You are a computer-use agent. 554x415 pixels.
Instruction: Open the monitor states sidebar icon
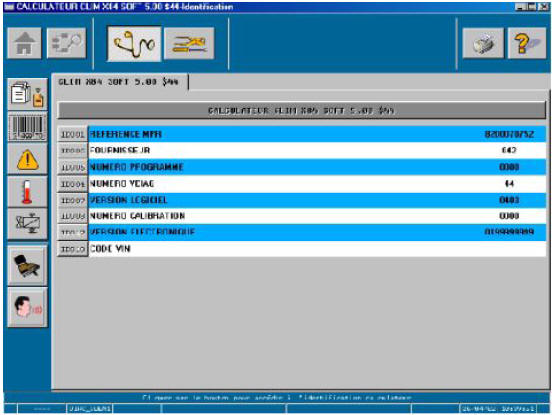(x=28, y=224)
